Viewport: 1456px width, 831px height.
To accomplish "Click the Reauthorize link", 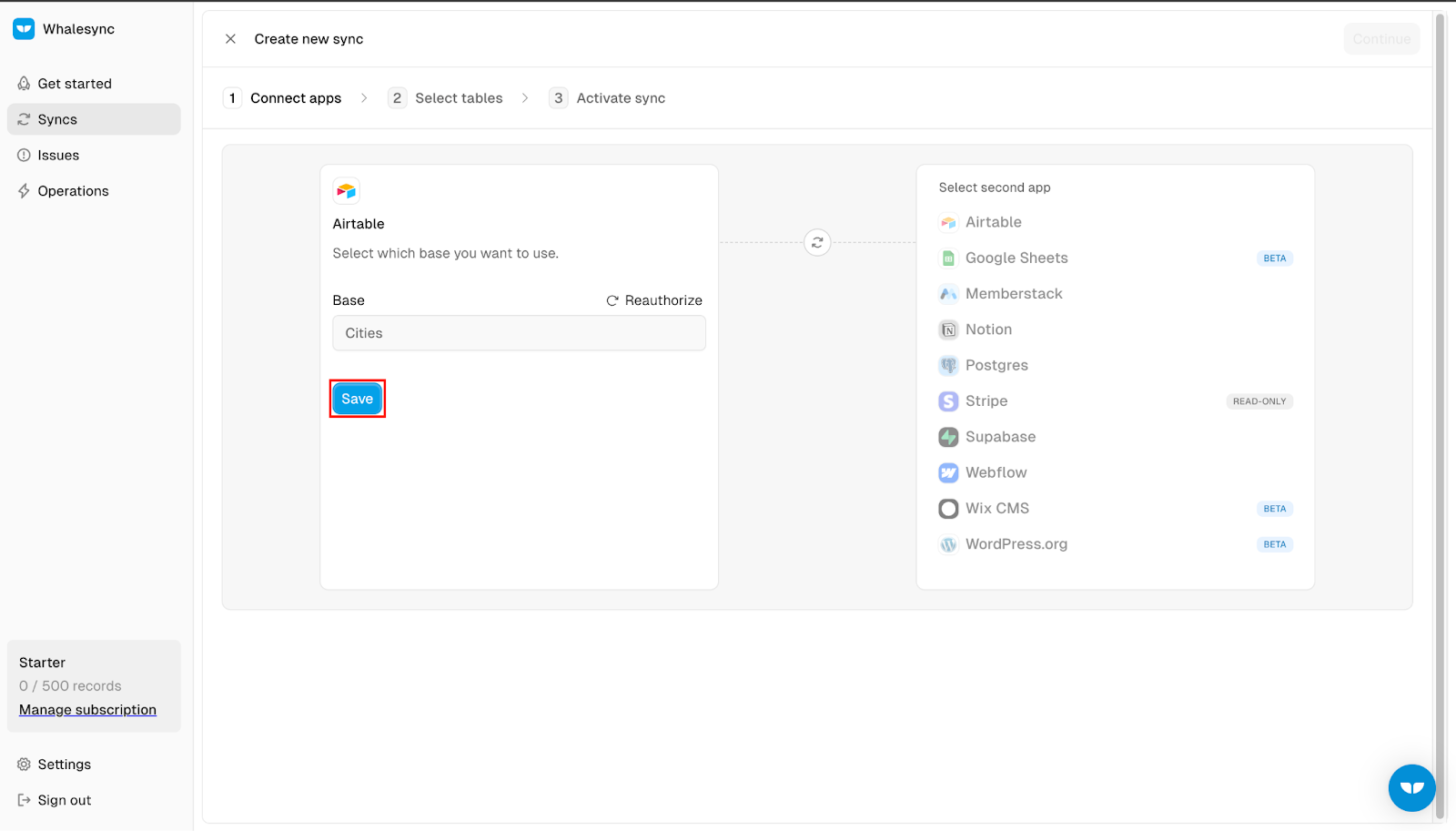I will (654, 300).
